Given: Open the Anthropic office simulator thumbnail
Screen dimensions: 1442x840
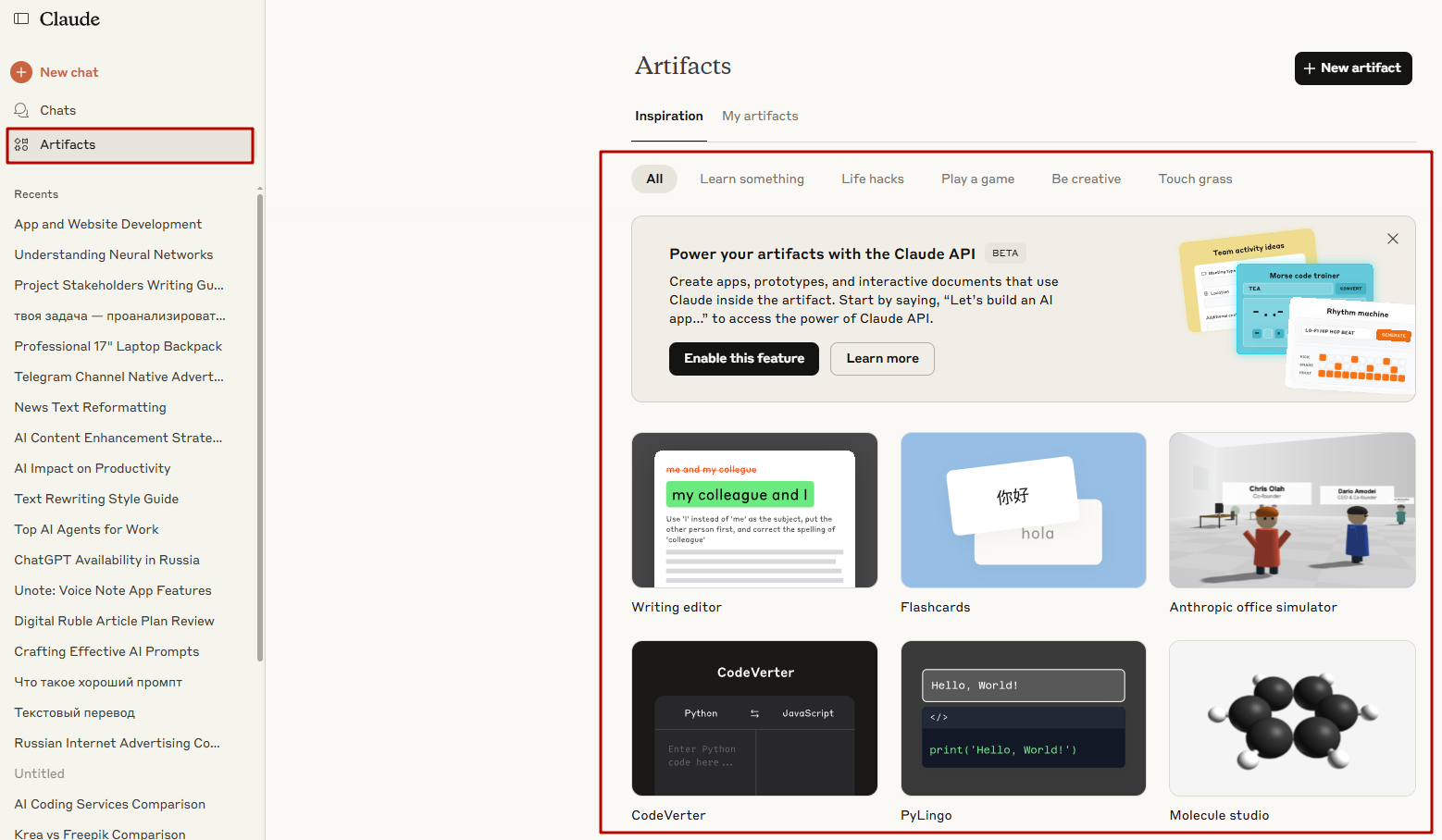Looking at the screenshot, I should (1292, 510).
